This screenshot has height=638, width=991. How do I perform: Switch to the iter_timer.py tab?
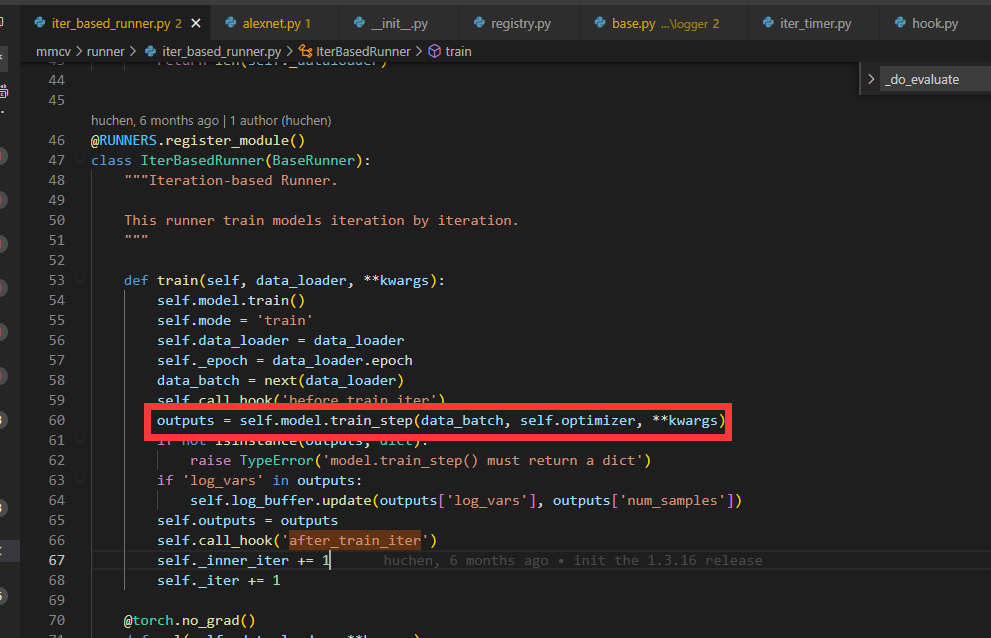point(815,23)
